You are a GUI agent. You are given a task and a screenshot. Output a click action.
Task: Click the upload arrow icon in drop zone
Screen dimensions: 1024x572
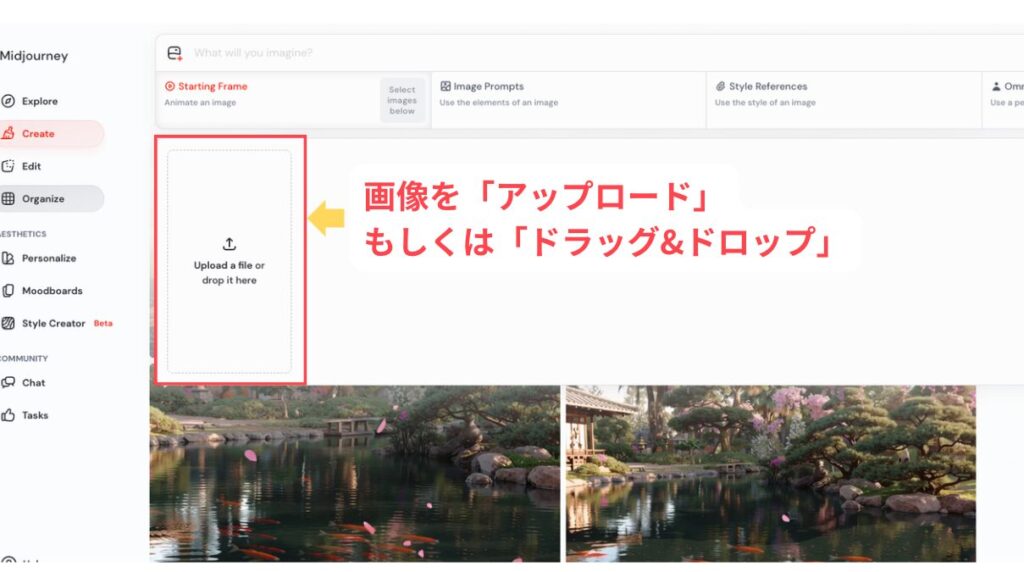coord(229,244)
